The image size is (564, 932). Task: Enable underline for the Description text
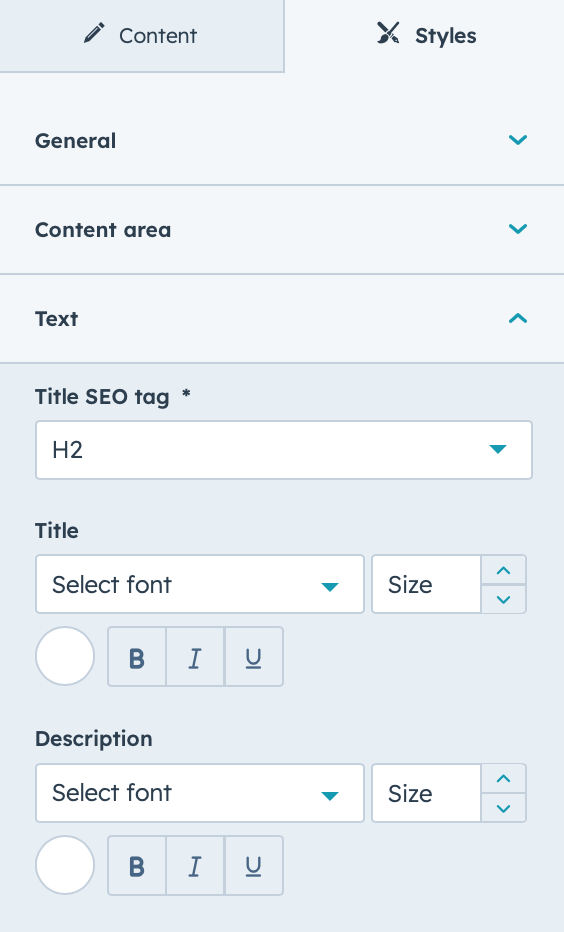tap(254, 865)
